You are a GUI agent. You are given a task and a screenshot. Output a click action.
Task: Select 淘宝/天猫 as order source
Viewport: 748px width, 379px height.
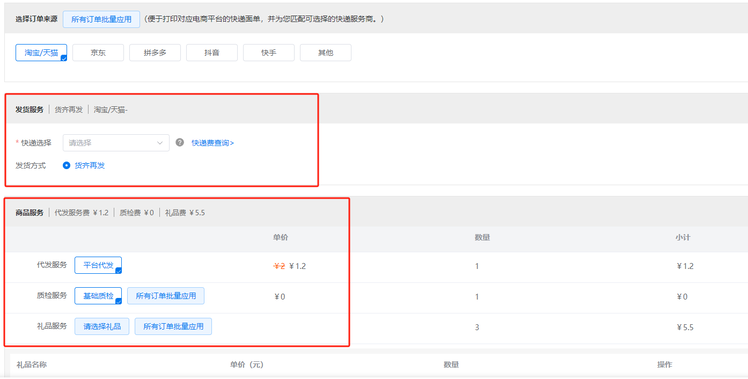(x=41, y=53)
